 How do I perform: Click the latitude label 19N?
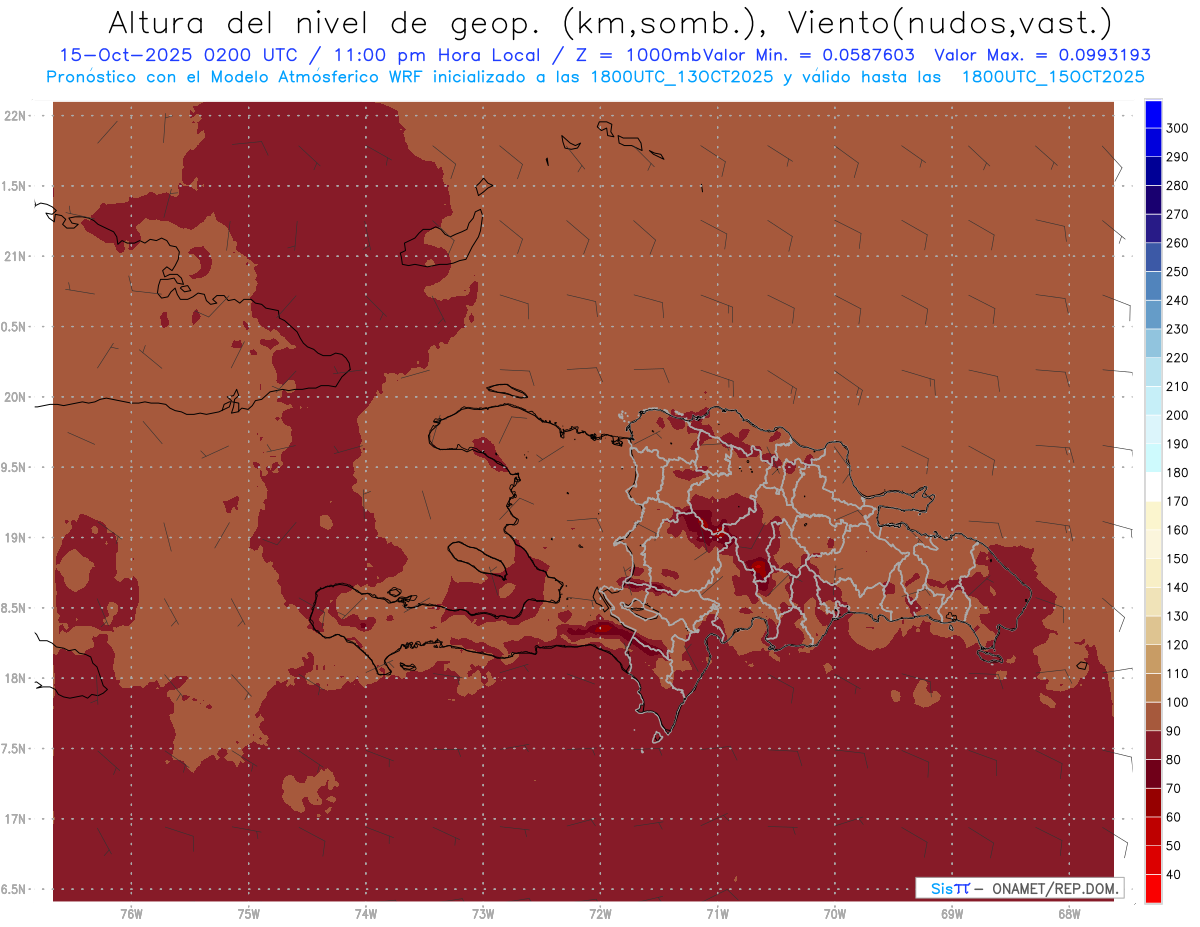pos(15,538)
